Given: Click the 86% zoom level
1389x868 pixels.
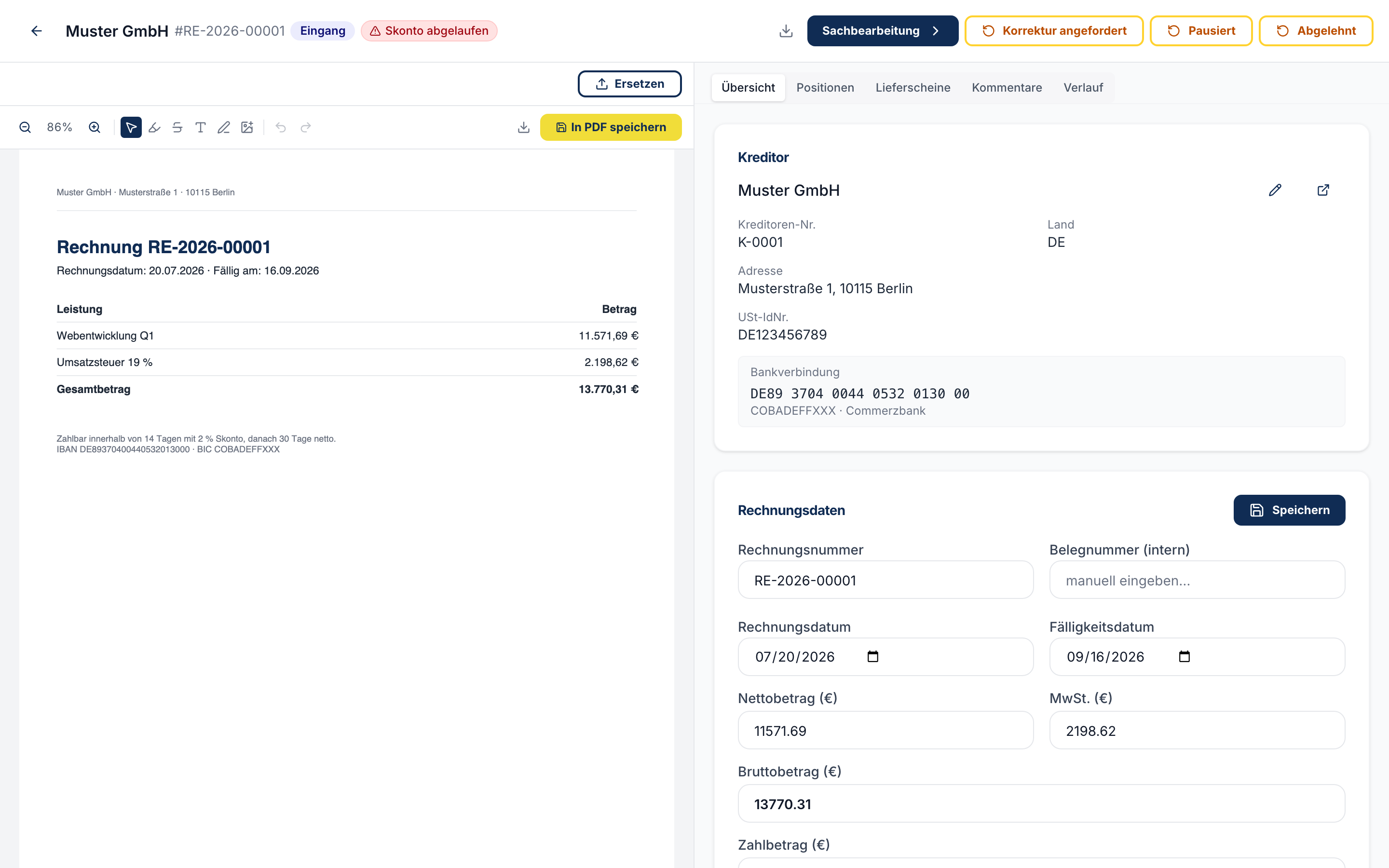Looking at the screenshot, I should 60,127.
